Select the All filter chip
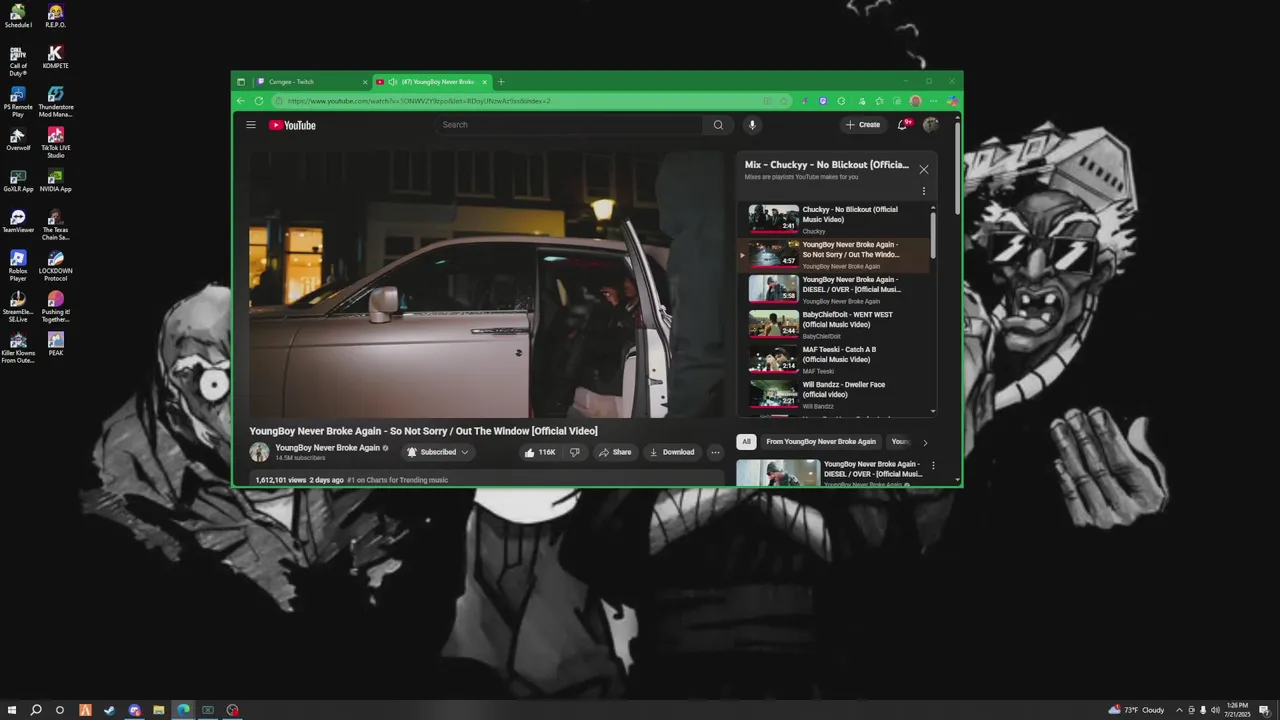The height and width of the screenshot is (720, 1280). (746, 441)
